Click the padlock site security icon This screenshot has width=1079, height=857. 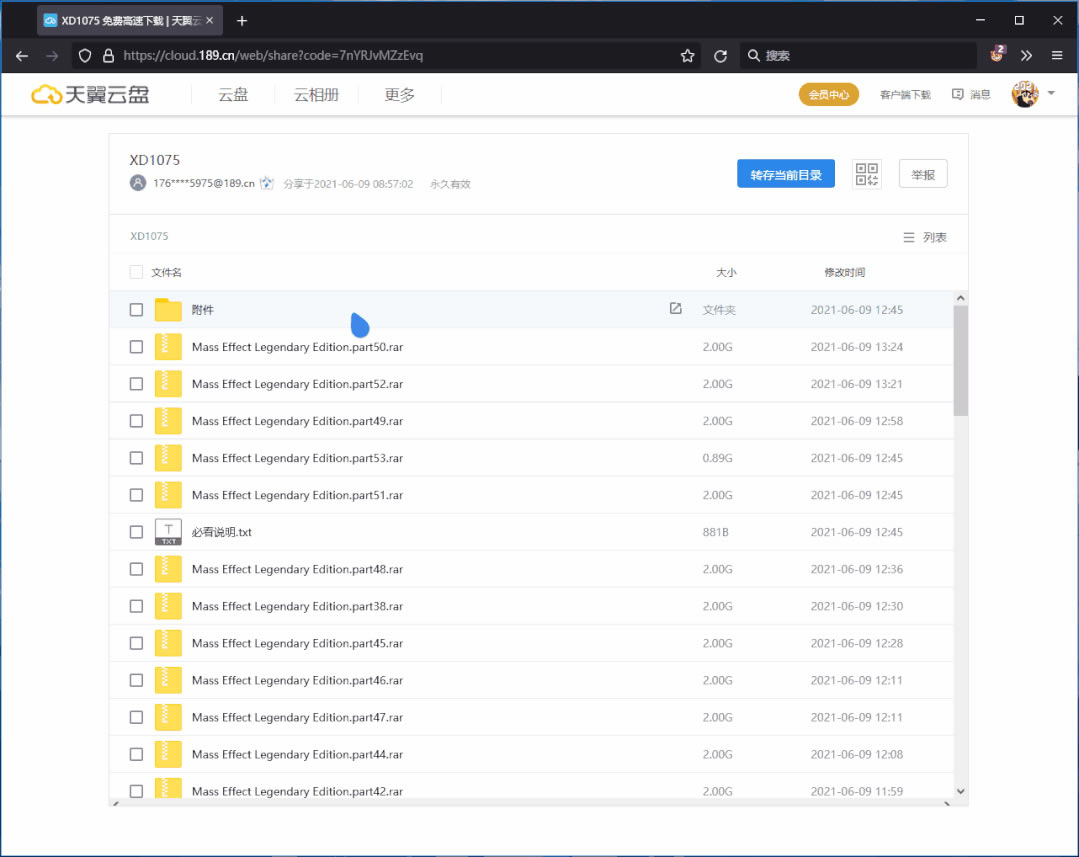pyautogui.click(x=108, y=56)
